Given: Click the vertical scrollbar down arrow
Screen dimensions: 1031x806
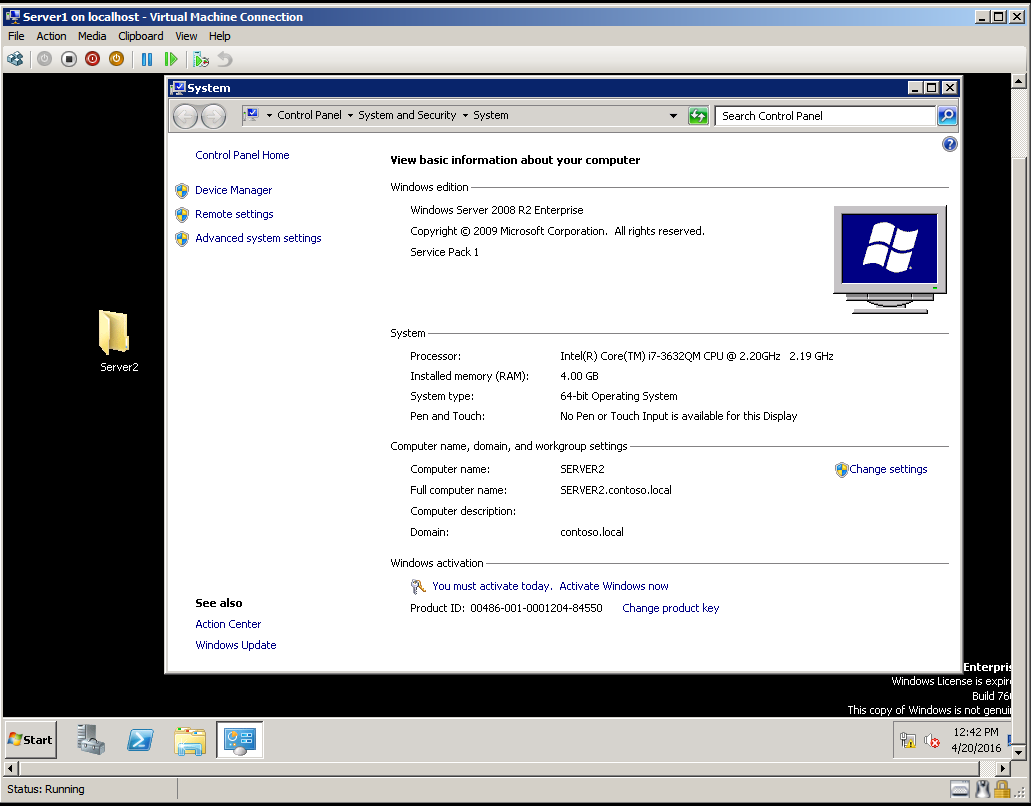Looking at the screenshot, I should pyautogui.click(x=1019, y=752).
